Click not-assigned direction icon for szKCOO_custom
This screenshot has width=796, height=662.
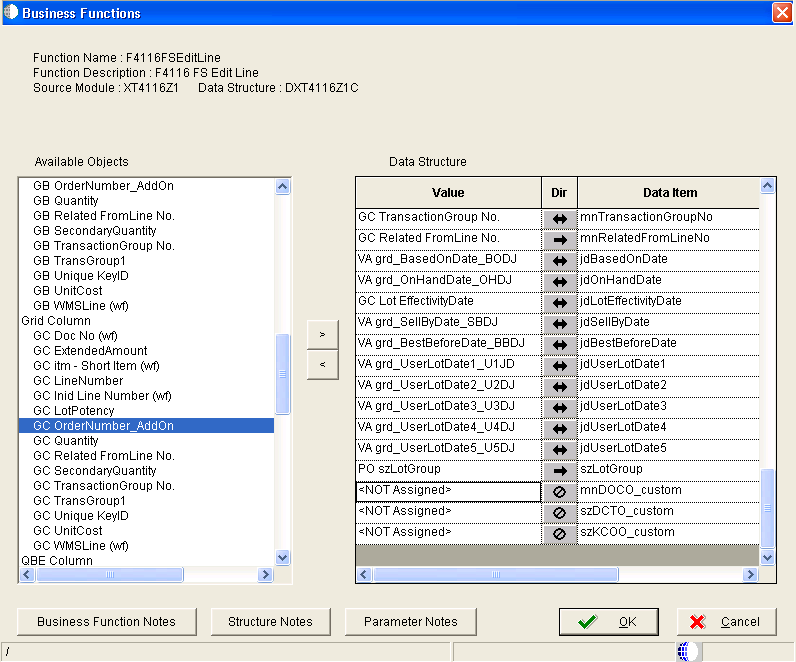[559, 534]
